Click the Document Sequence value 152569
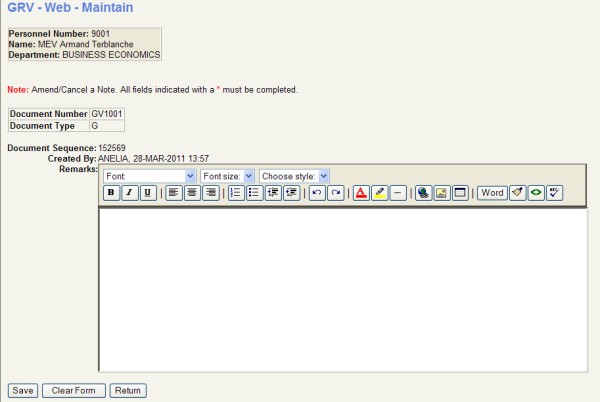This screenshot has height=402, width=600. pos(112,148)
